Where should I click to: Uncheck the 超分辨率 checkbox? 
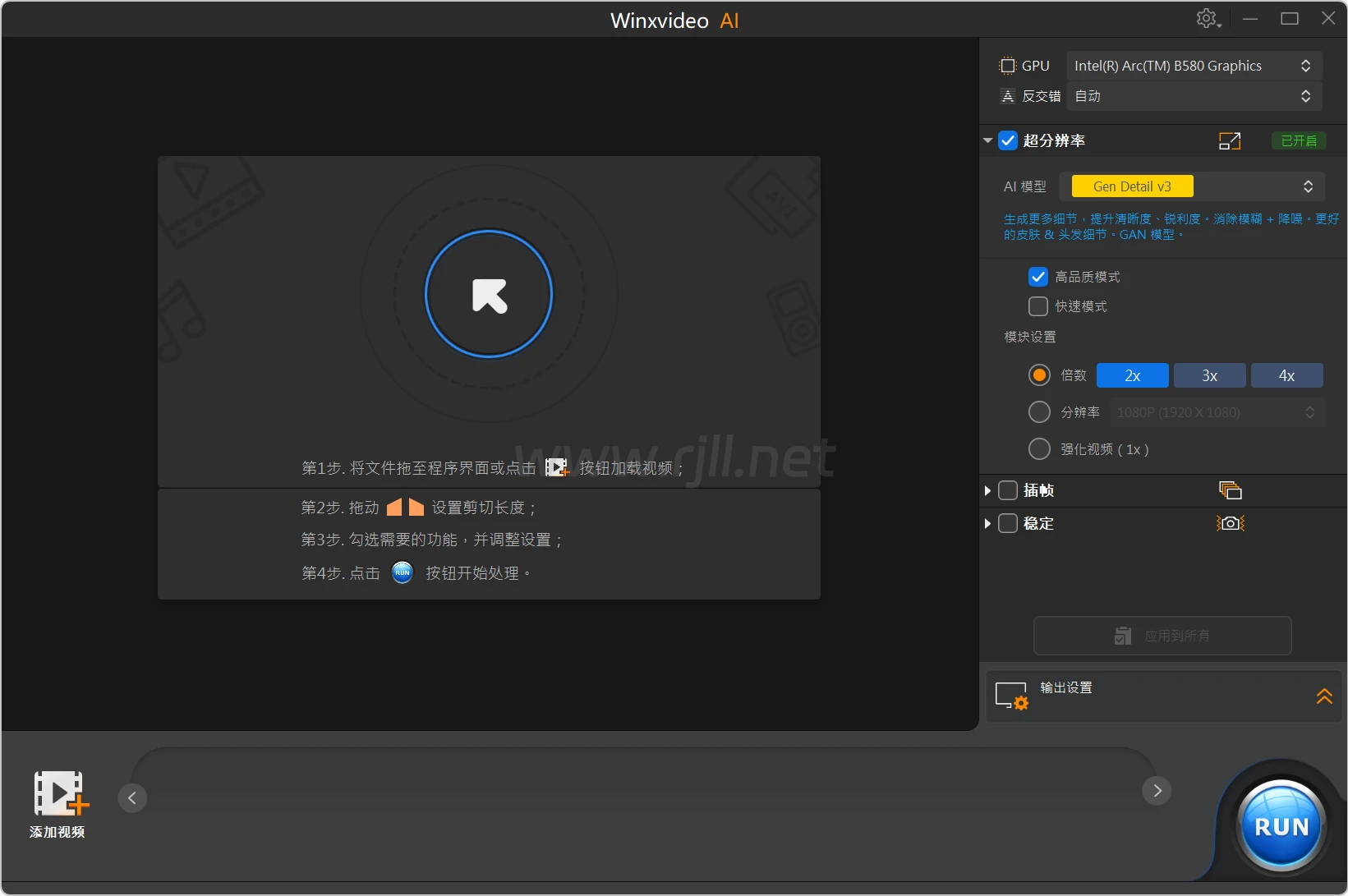(x=1008, y=140)
